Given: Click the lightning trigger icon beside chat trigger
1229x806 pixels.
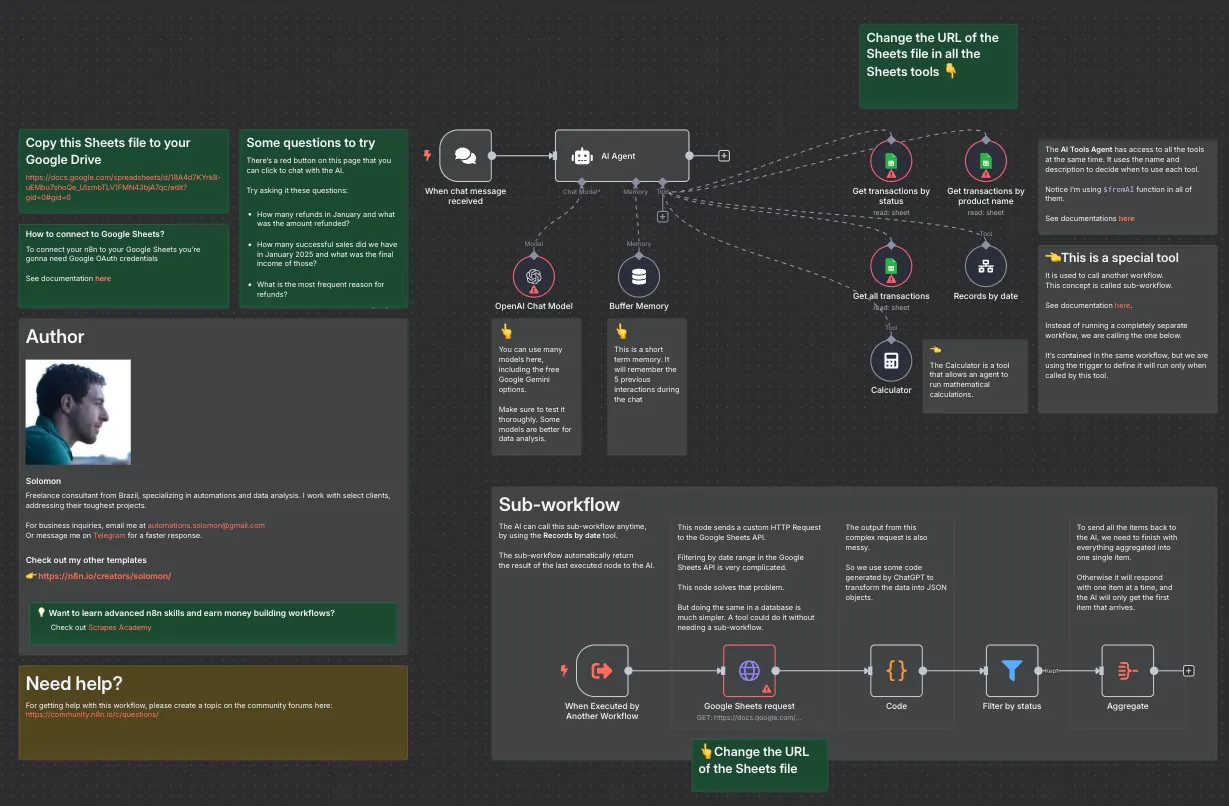Looking at the screenshot, I should tap(428, 155).
